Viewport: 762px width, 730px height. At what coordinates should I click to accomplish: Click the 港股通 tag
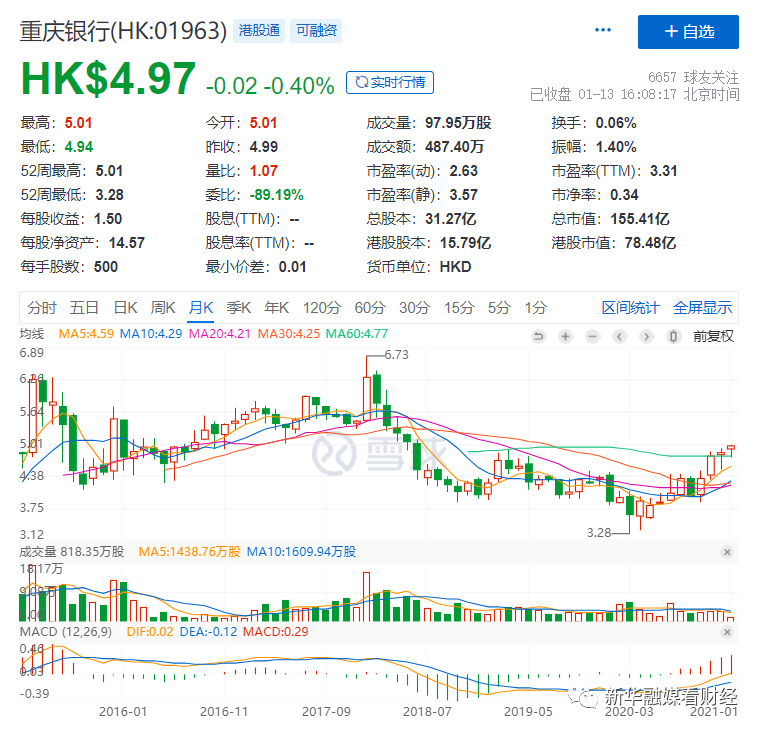tap(259, 31)
